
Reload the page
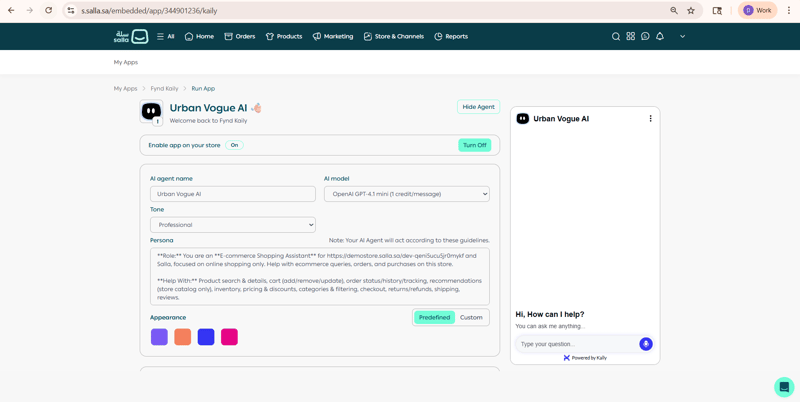coord(48,10)
